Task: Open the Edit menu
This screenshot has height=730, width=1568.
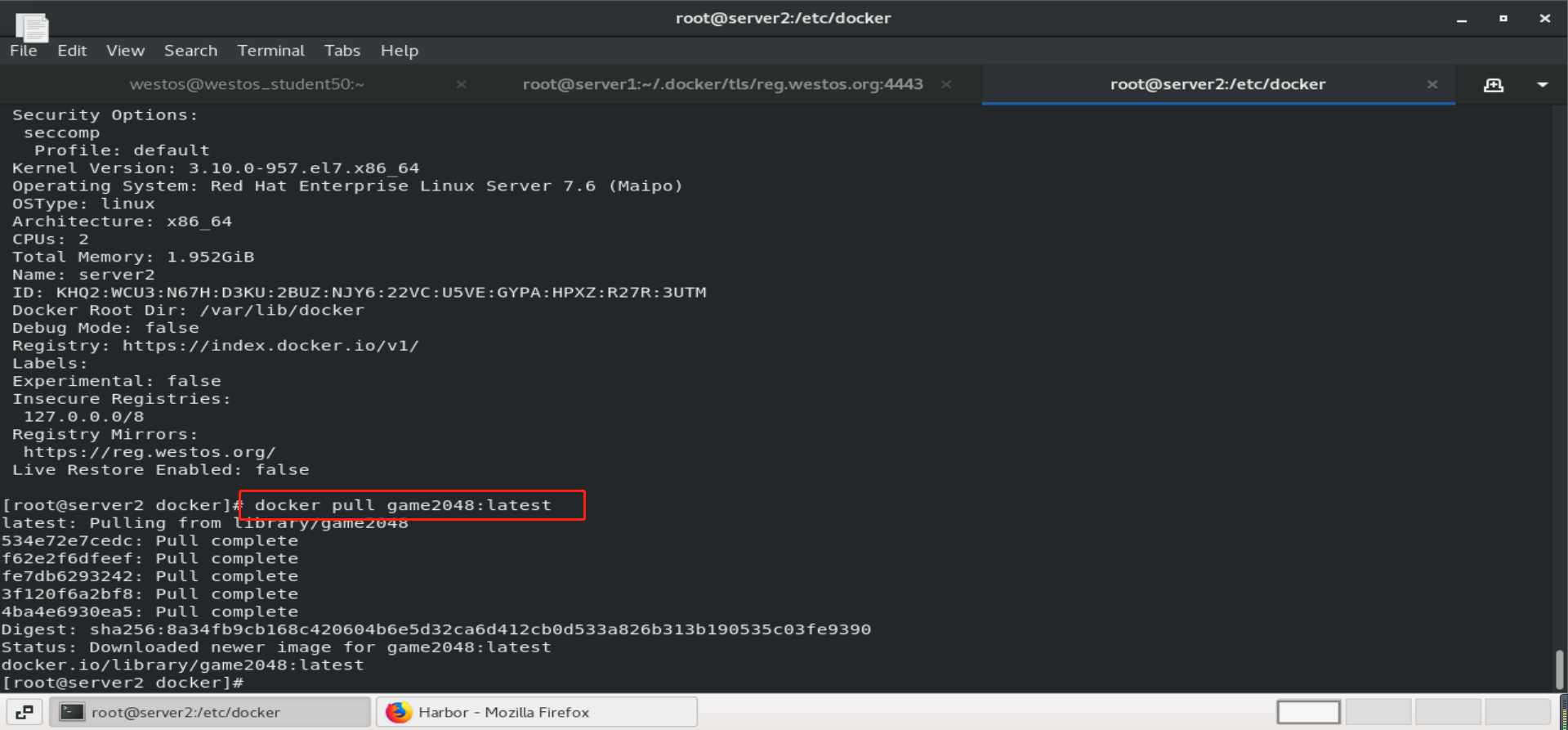Action: pyautogui.click(x=72, y=51)
